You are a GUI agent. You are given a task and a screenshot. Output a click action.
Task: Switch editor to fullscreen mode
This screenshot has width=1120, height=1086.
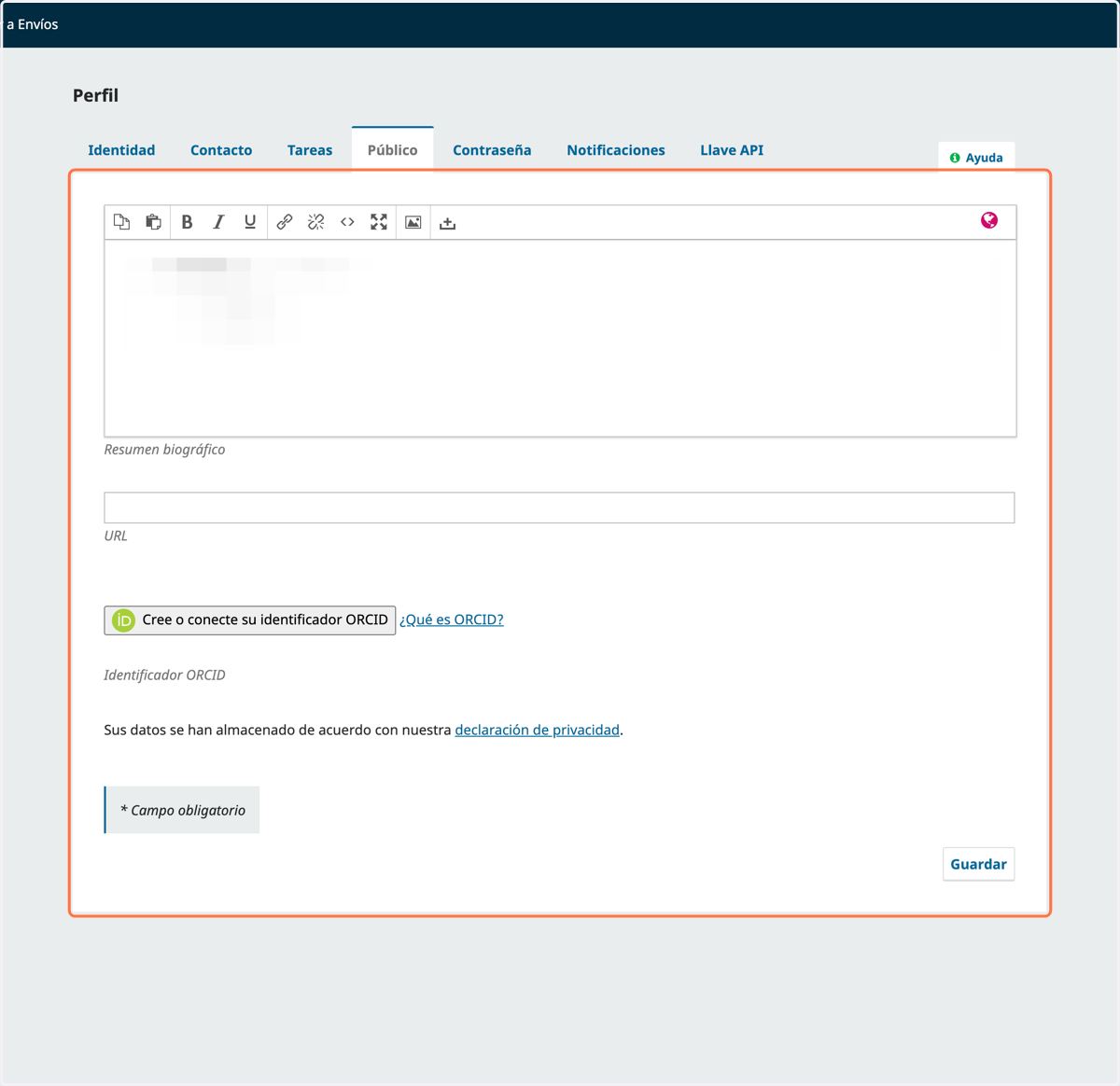click(x=379, y=222)
